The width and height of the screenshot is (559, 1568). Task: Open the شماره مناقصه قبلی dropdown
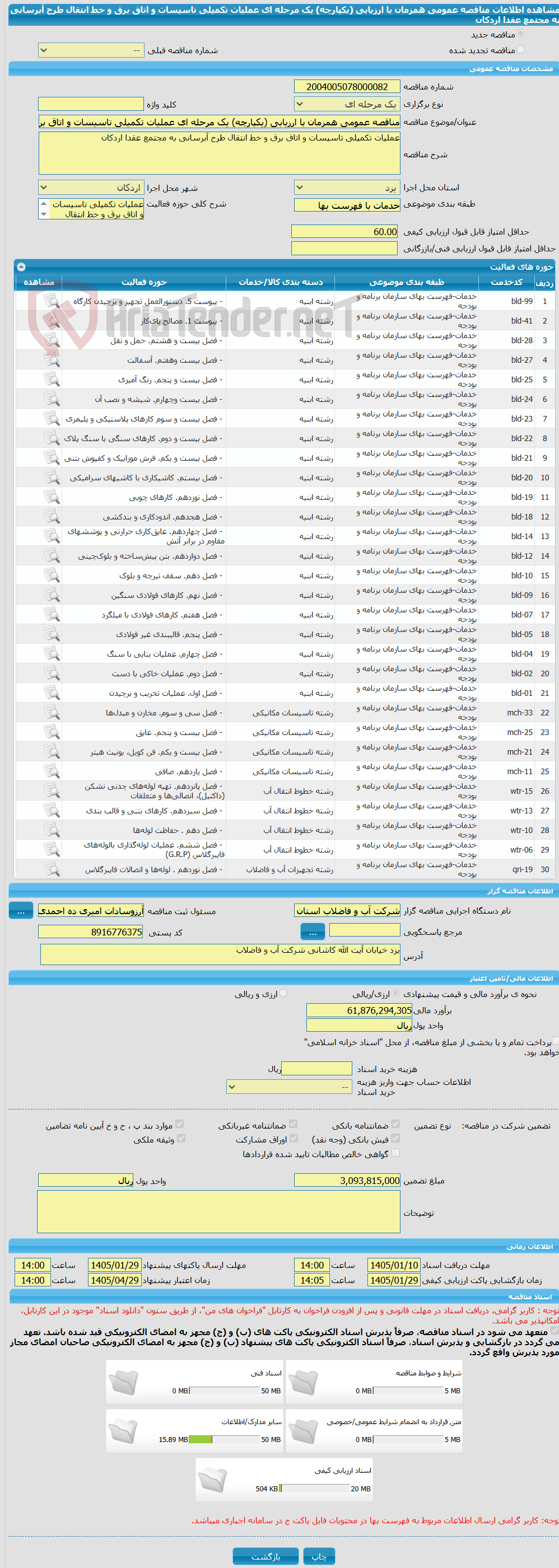(91, 50)
